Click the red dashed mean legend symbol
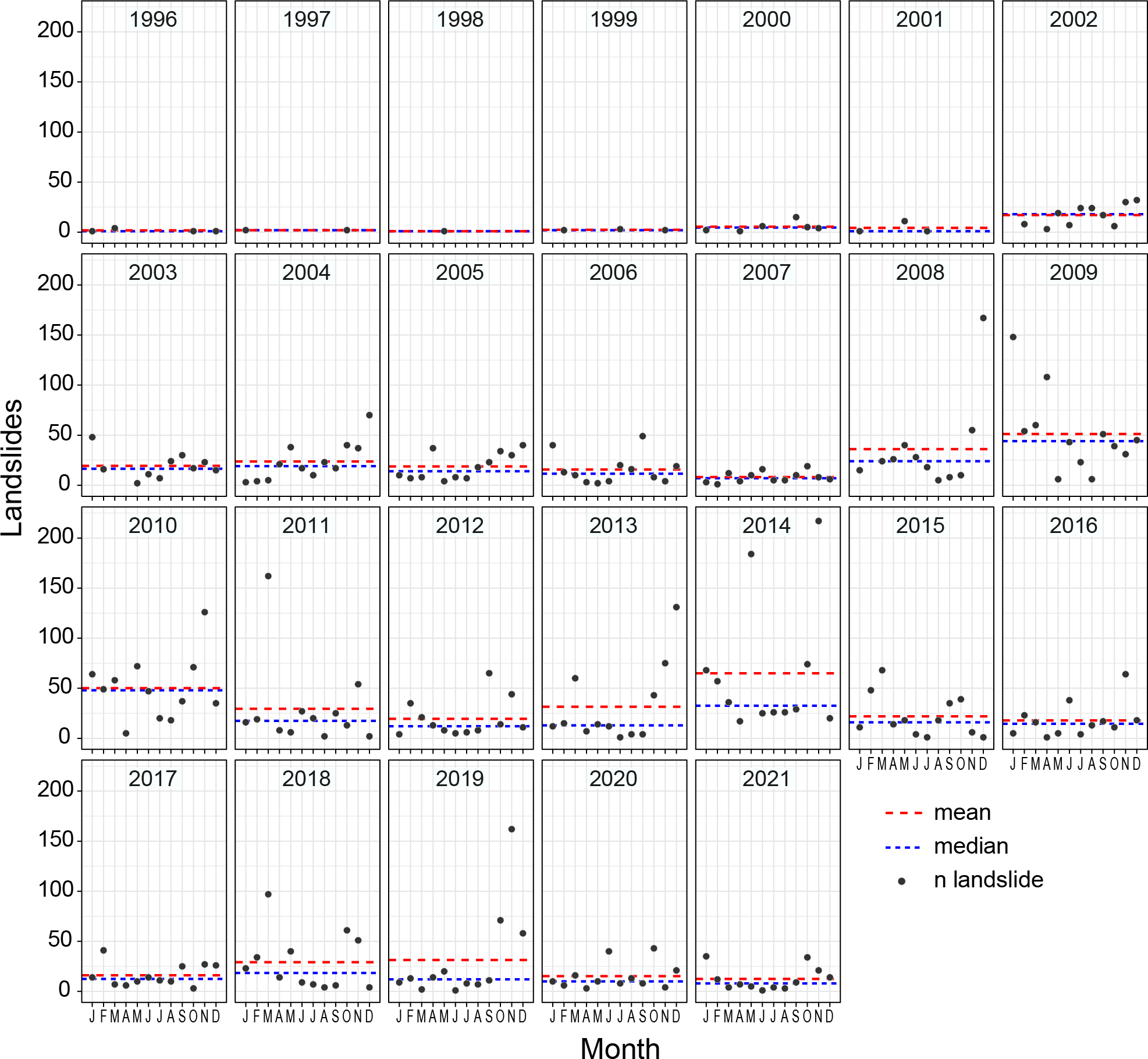The width and height of the screenshot is (1148, 1059). tap(903, 813)
